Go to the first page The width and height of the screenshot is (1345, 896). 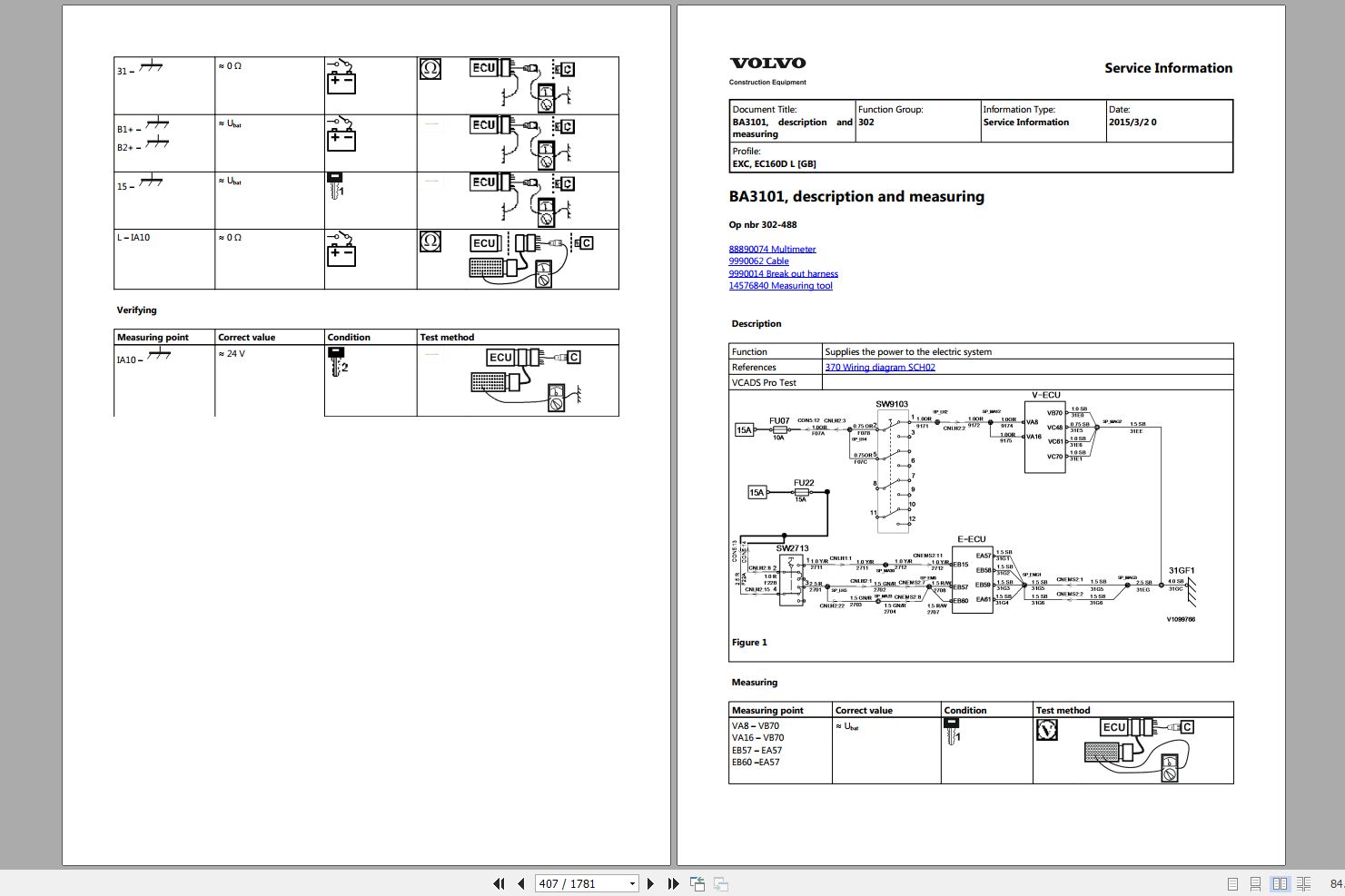click(499, 883)
